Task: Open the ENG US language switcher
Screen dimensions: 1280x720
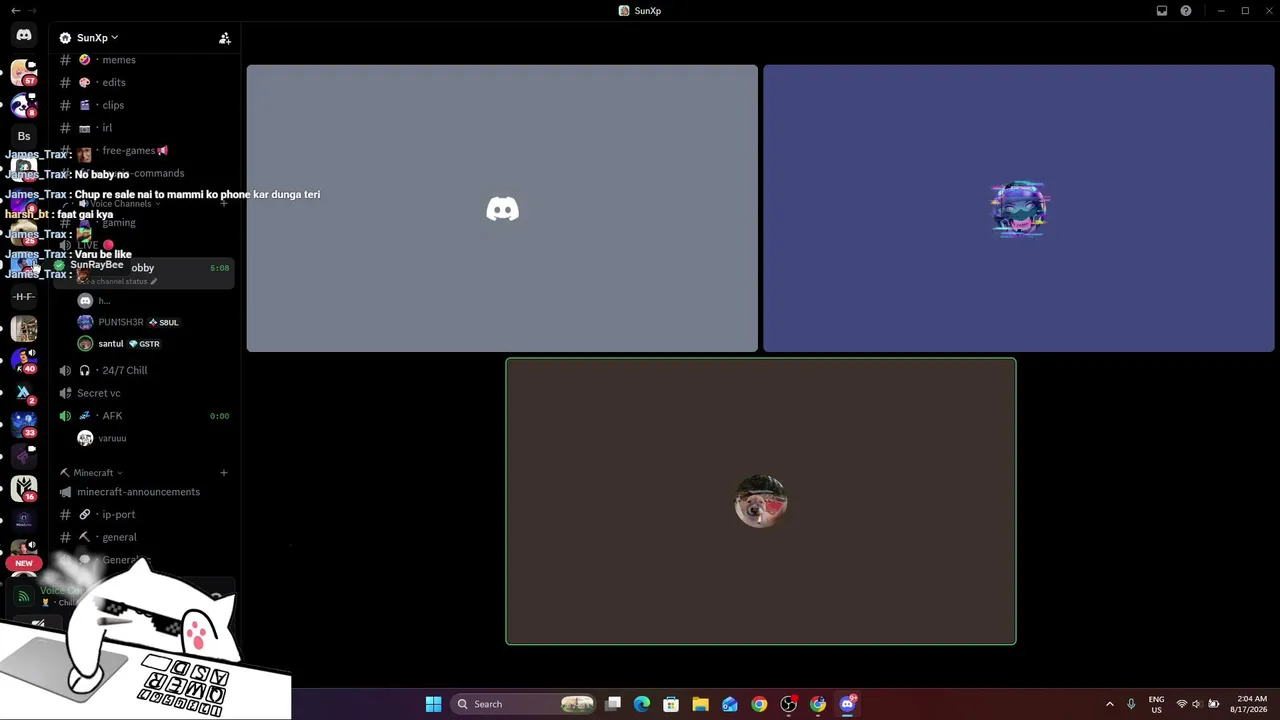Action: click(x=1156, y=704)
